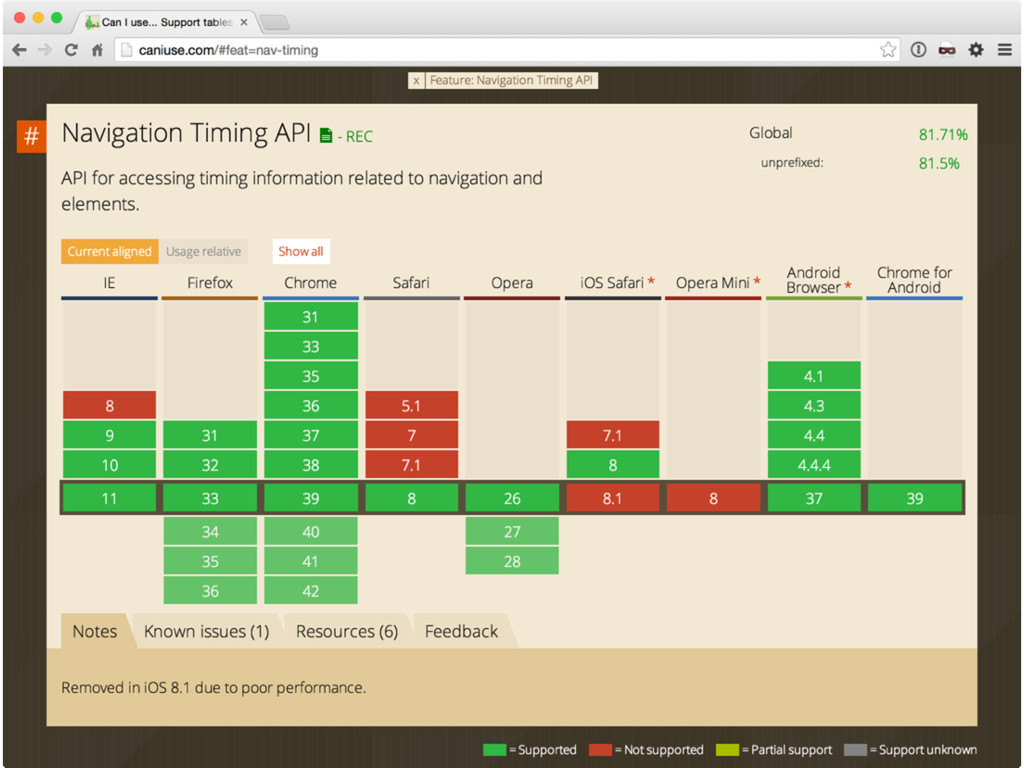Open the browser home page icon

(x=97, y=50)
